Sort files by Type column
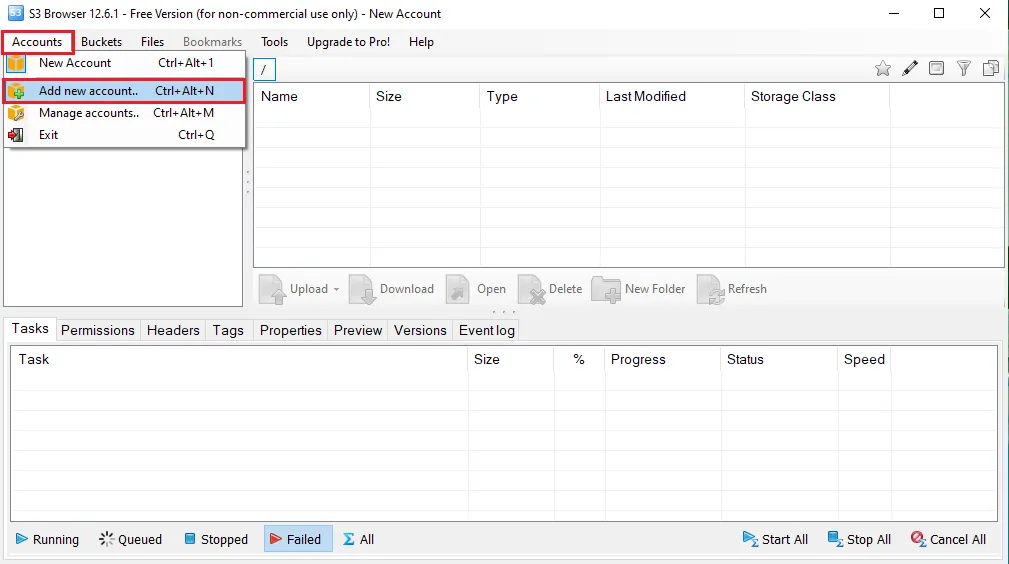Image resolution: width=1009 pixels, height=564 pixels. point(540,97)
